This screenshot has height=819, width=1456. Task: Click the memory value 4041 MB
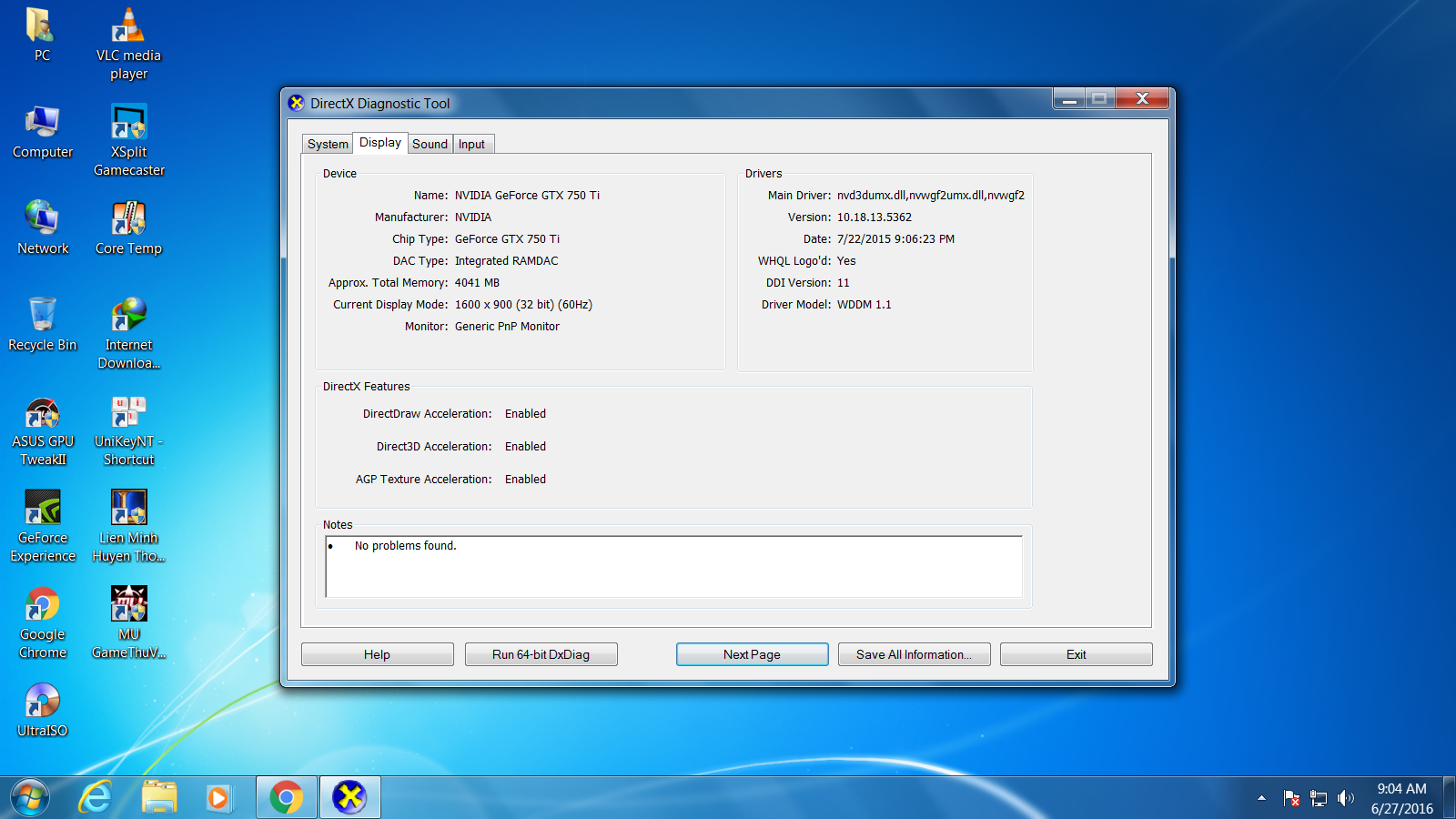(477, 282)
